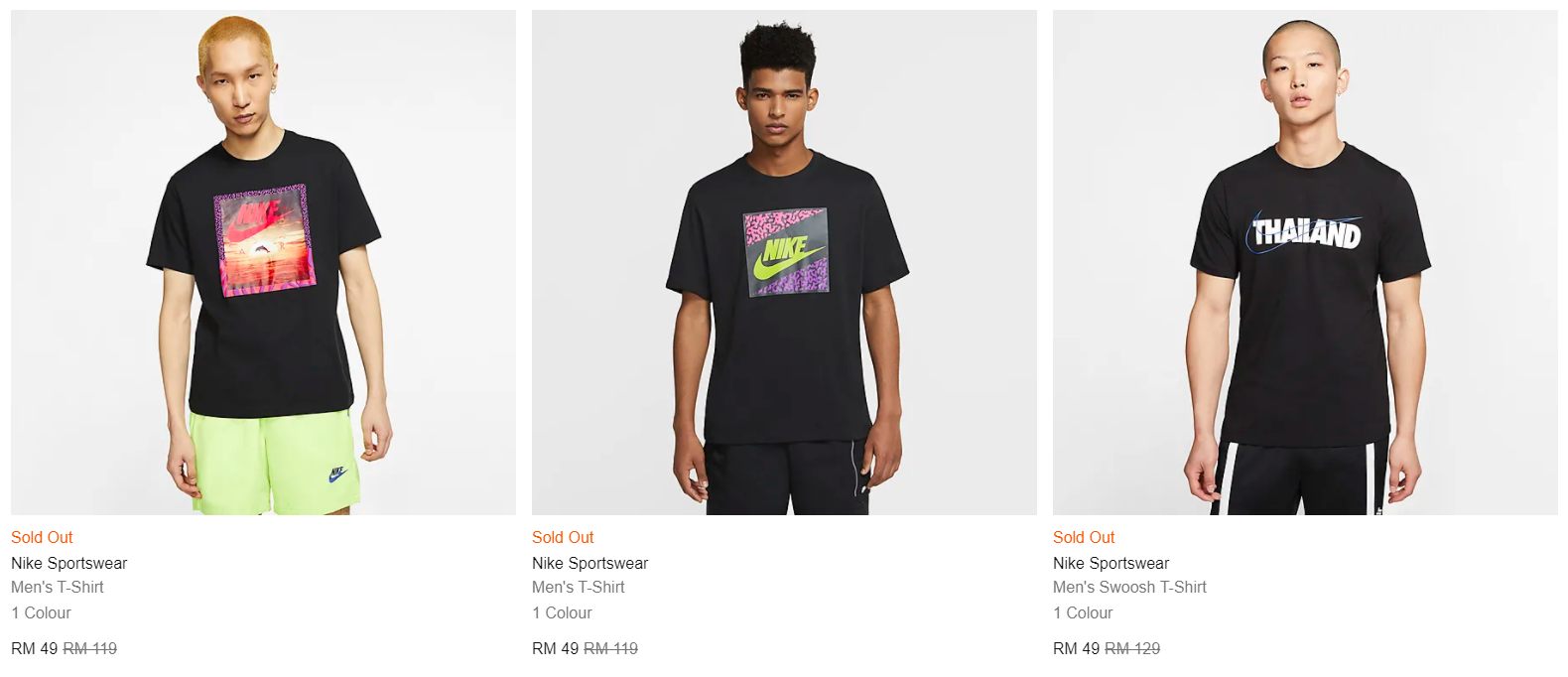
Task: Click the RM 49 price under the neon logo tee
Action: [555, 648]
